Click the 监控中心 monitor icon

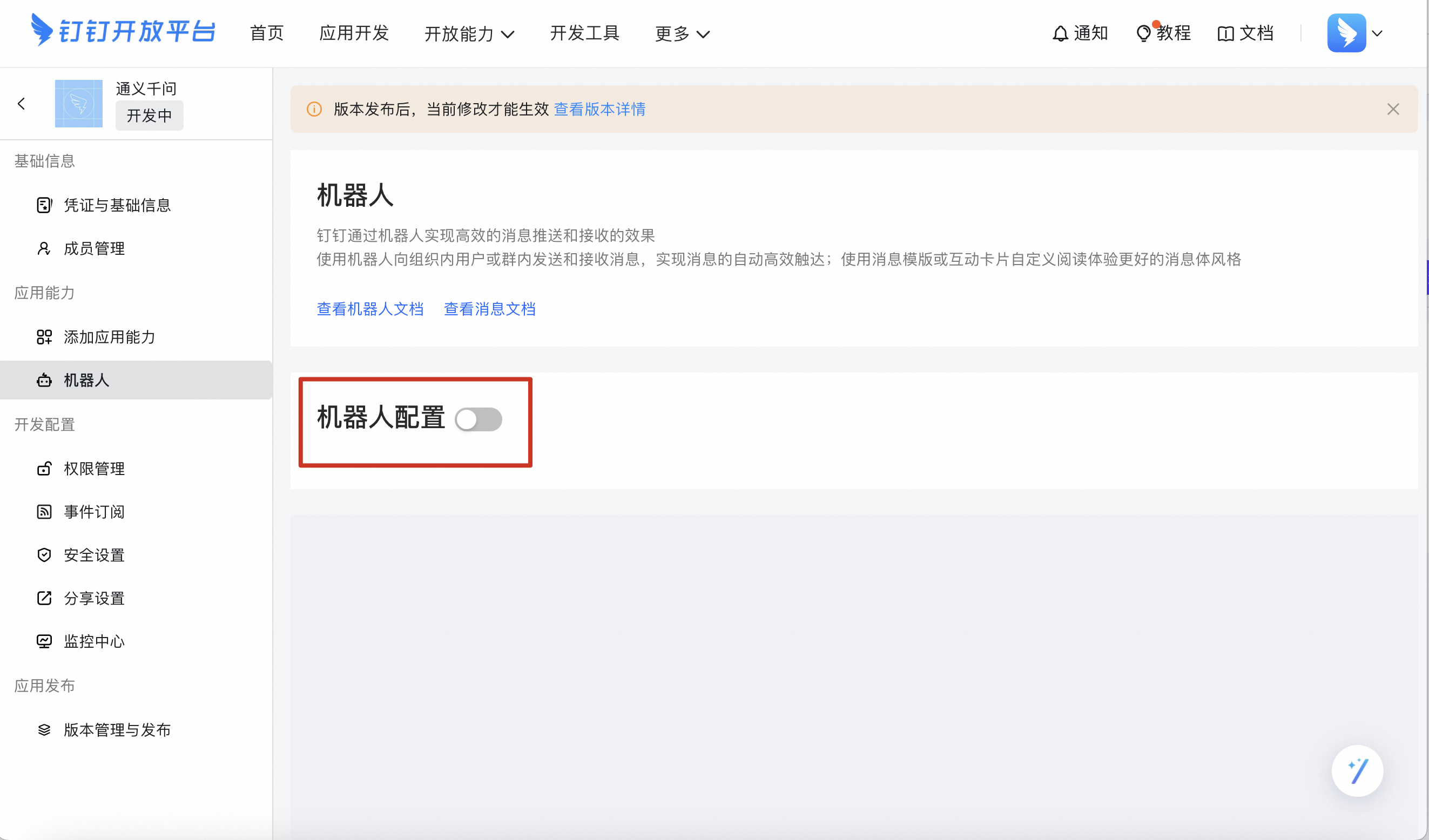pos(44,641)
